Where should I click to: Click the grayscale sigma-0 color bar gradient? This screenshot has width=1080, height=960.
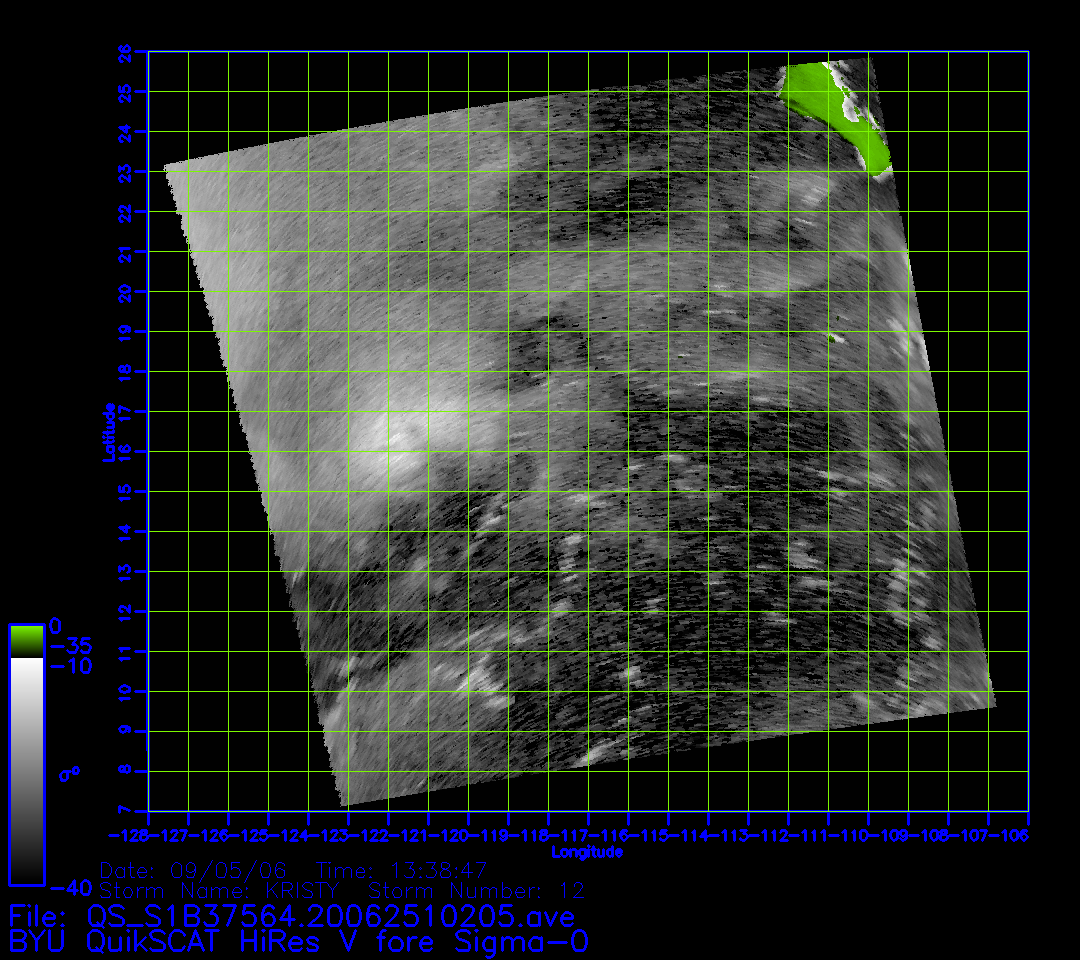tap(26, 770)
